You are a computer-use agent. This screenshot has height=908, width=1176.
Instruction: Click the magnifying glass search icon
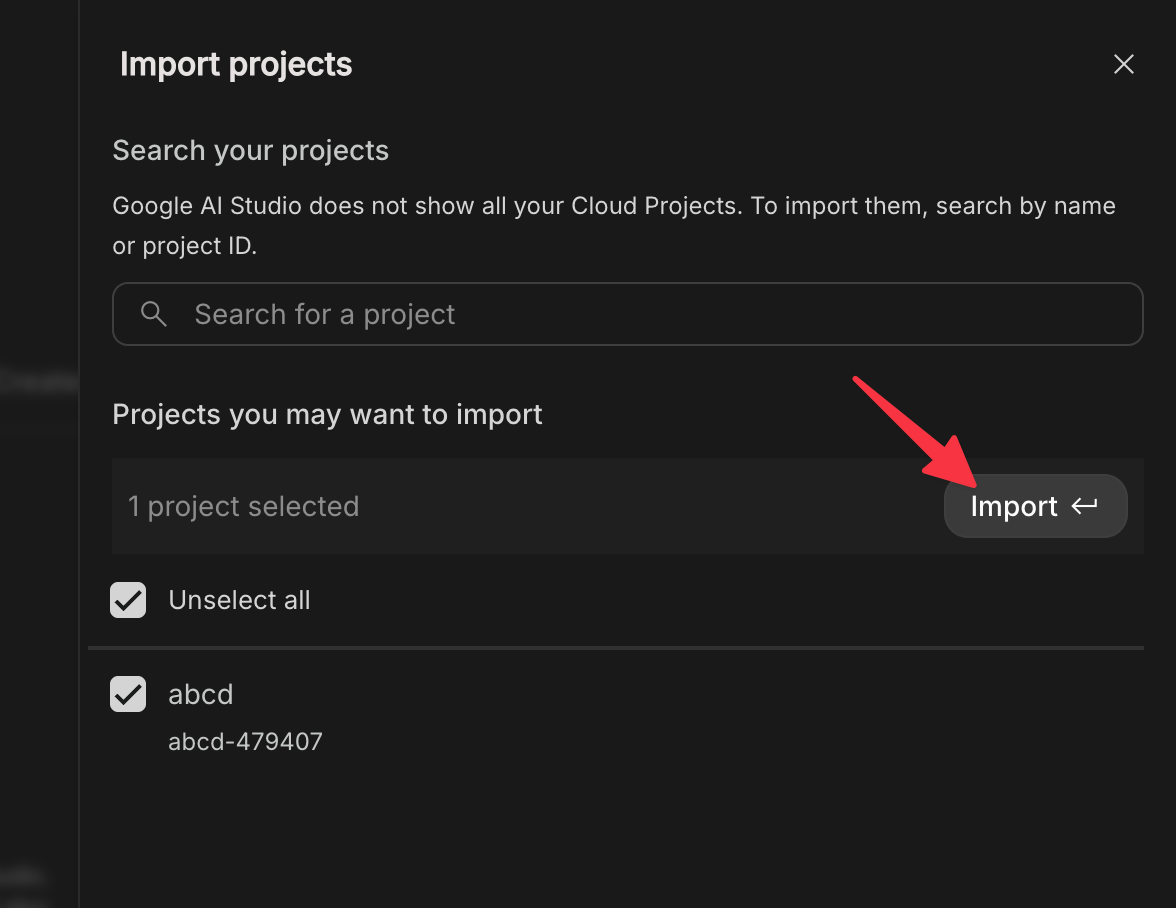(x=154, y=314)
